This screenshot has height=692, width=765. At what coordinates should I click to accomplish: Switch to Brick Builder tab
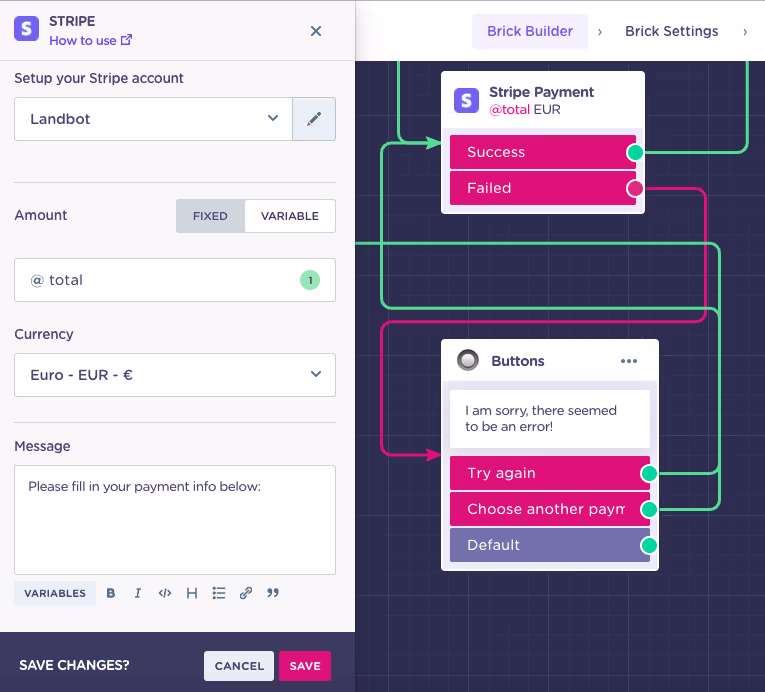pyautogui.click(x=530, y=31)
